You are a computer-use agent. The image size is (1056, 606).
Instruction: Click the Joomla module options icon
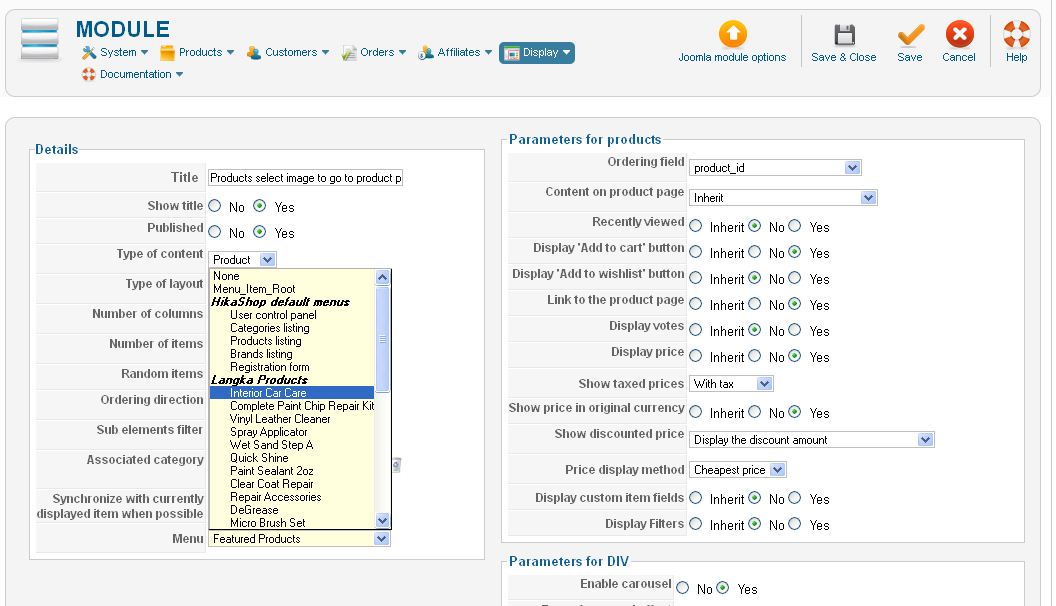point(732,35)
